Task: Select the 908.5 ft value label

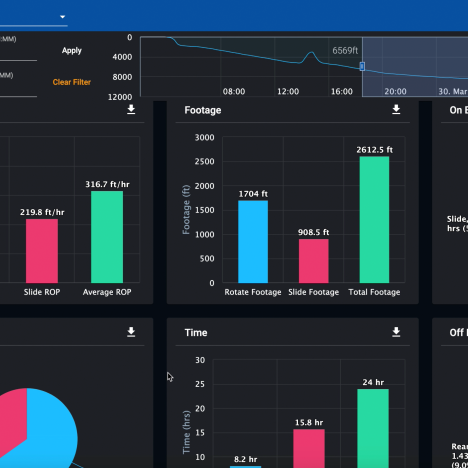Action: (x=314, y=232)
